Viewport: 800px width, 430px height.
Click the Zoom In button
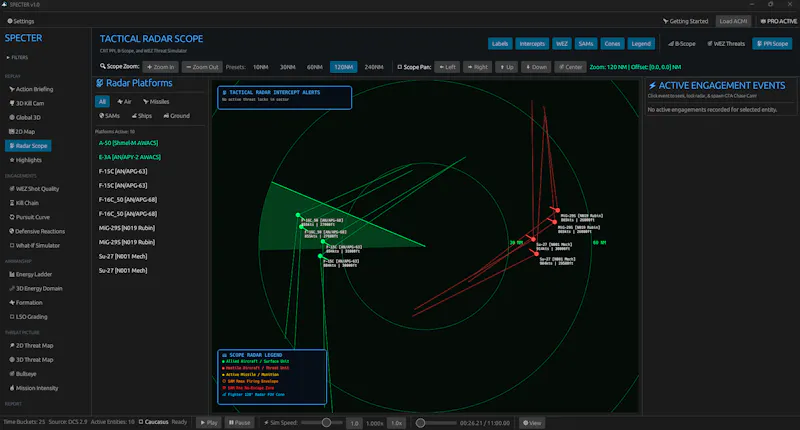(x=161, y=67)
